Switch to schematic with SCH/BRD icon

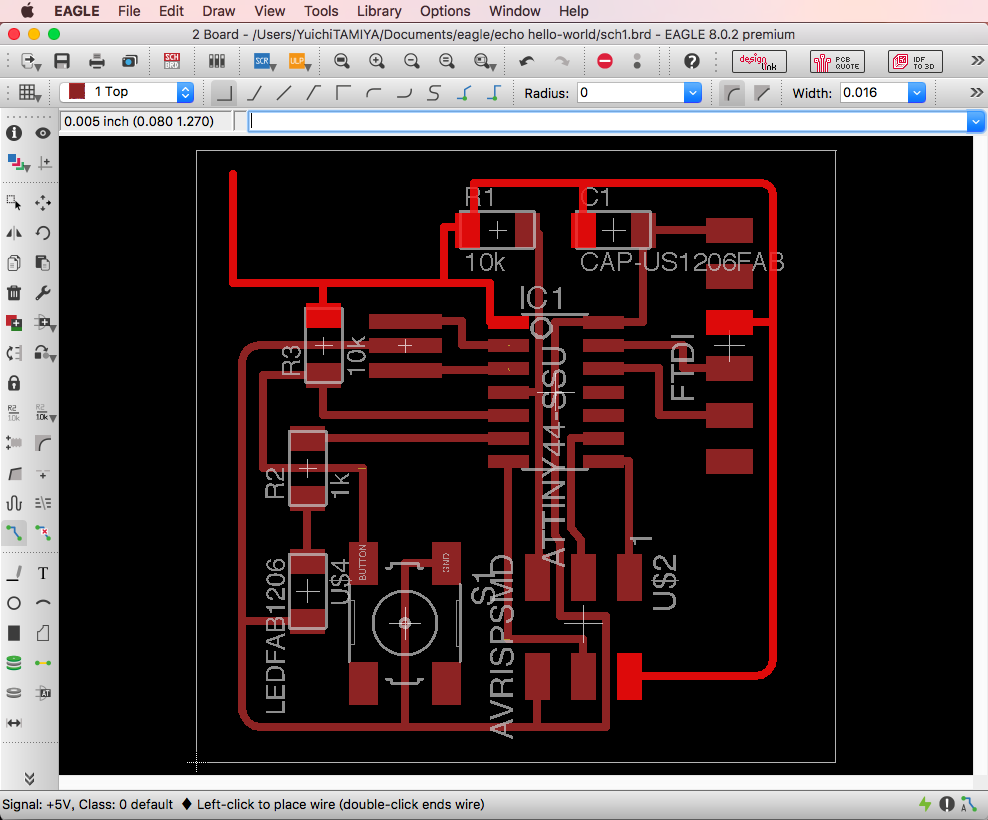171,61
